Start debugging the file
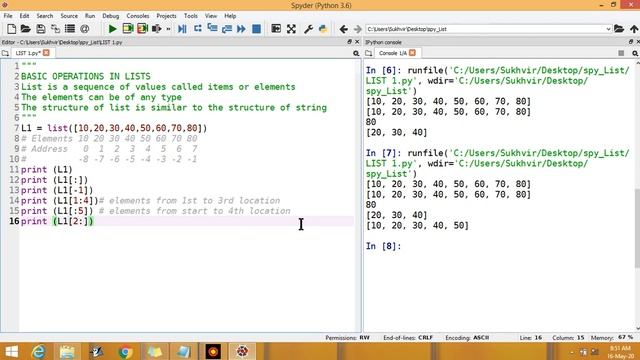Image resolution: width=640 pixels, height=360 pixels. (x=182, y=29)
